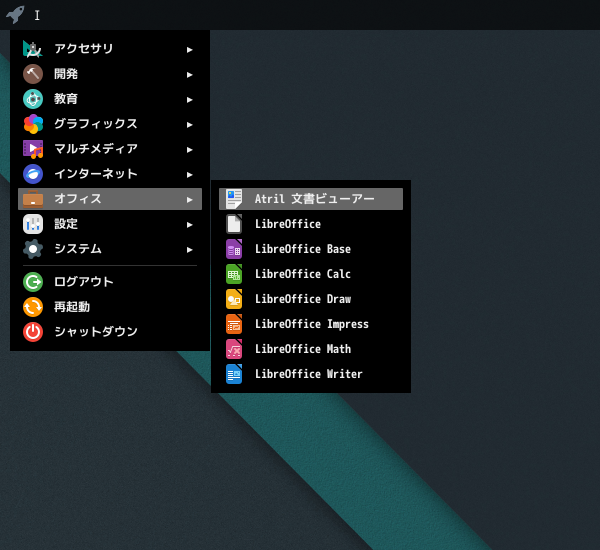Open the インターネット menu category
Viewport: 600px width, 550px height.
click(110, 174)
